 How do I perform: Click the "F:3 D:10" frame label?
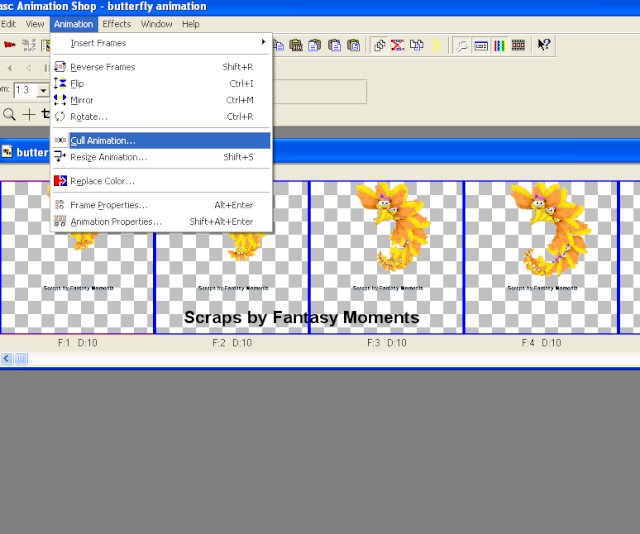pos(387,343)
